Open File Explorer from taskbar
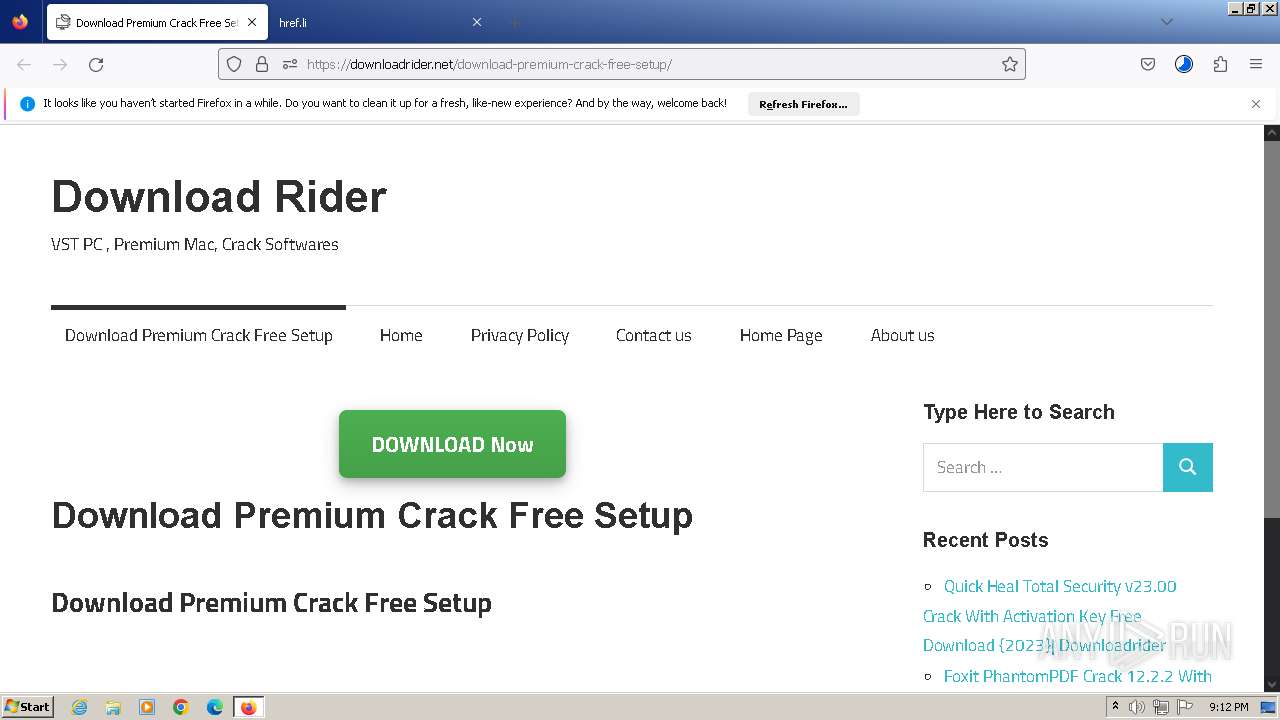1280x720 pixels. [x=113, y=707]
